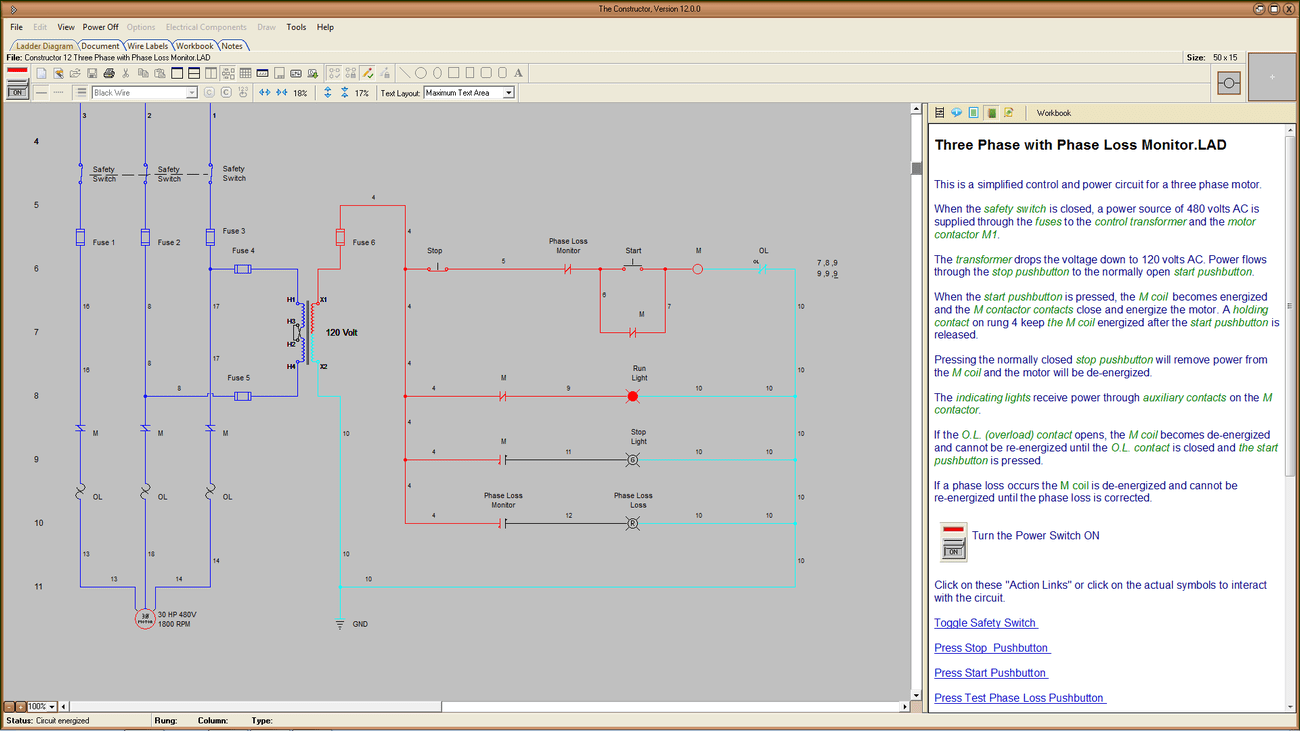Select the Line drawing tool
Screen dimensions: 1300x731
click(x=404, y=72)
